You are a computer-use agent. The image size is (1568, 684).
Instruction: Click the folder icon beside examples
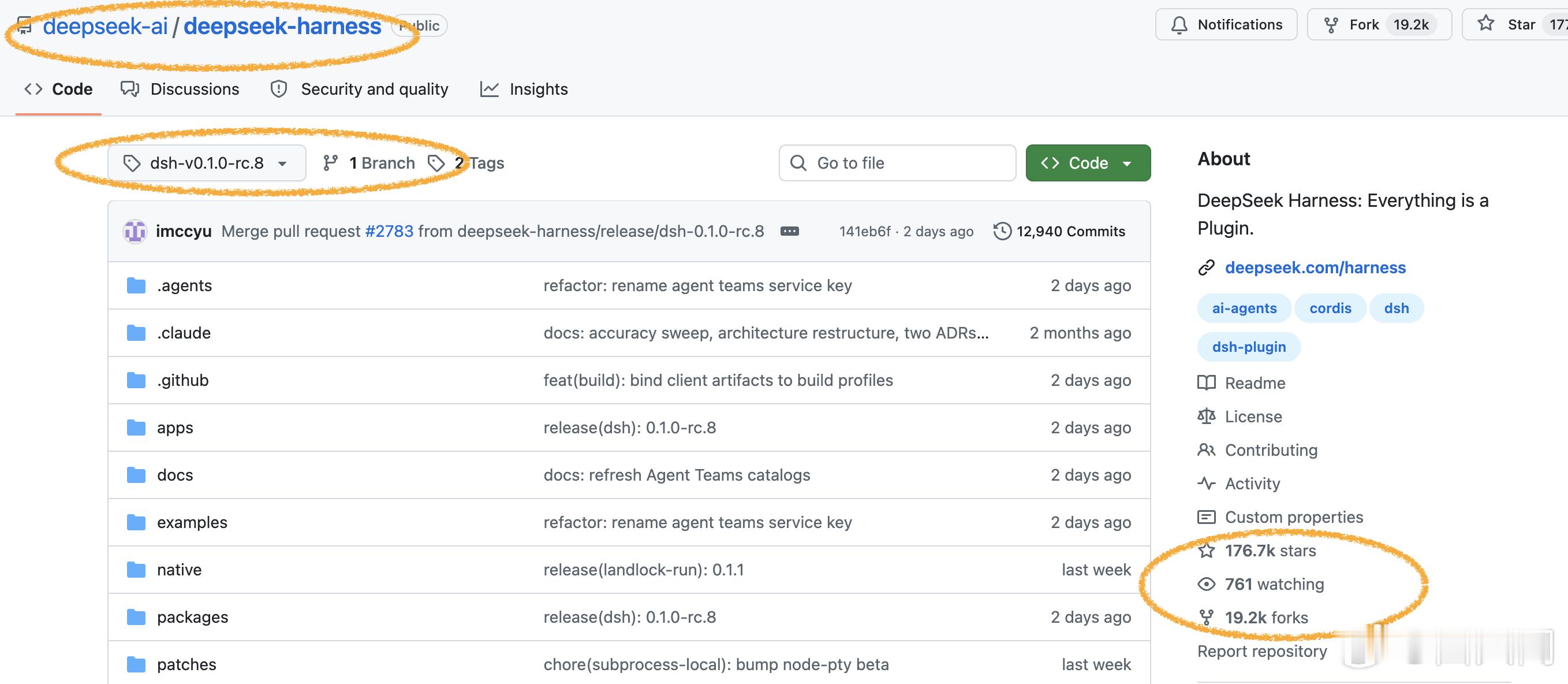pos(136,523)
